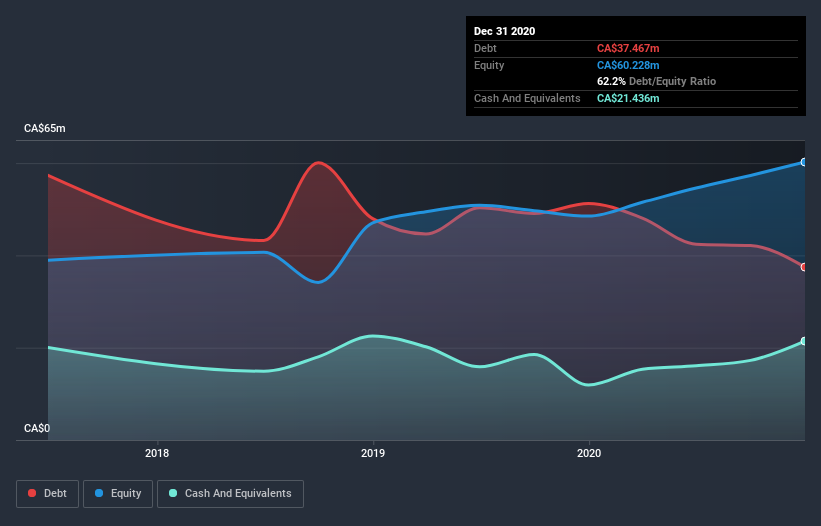
Task: Toggle the Equity series legend button
Action: 118,494
